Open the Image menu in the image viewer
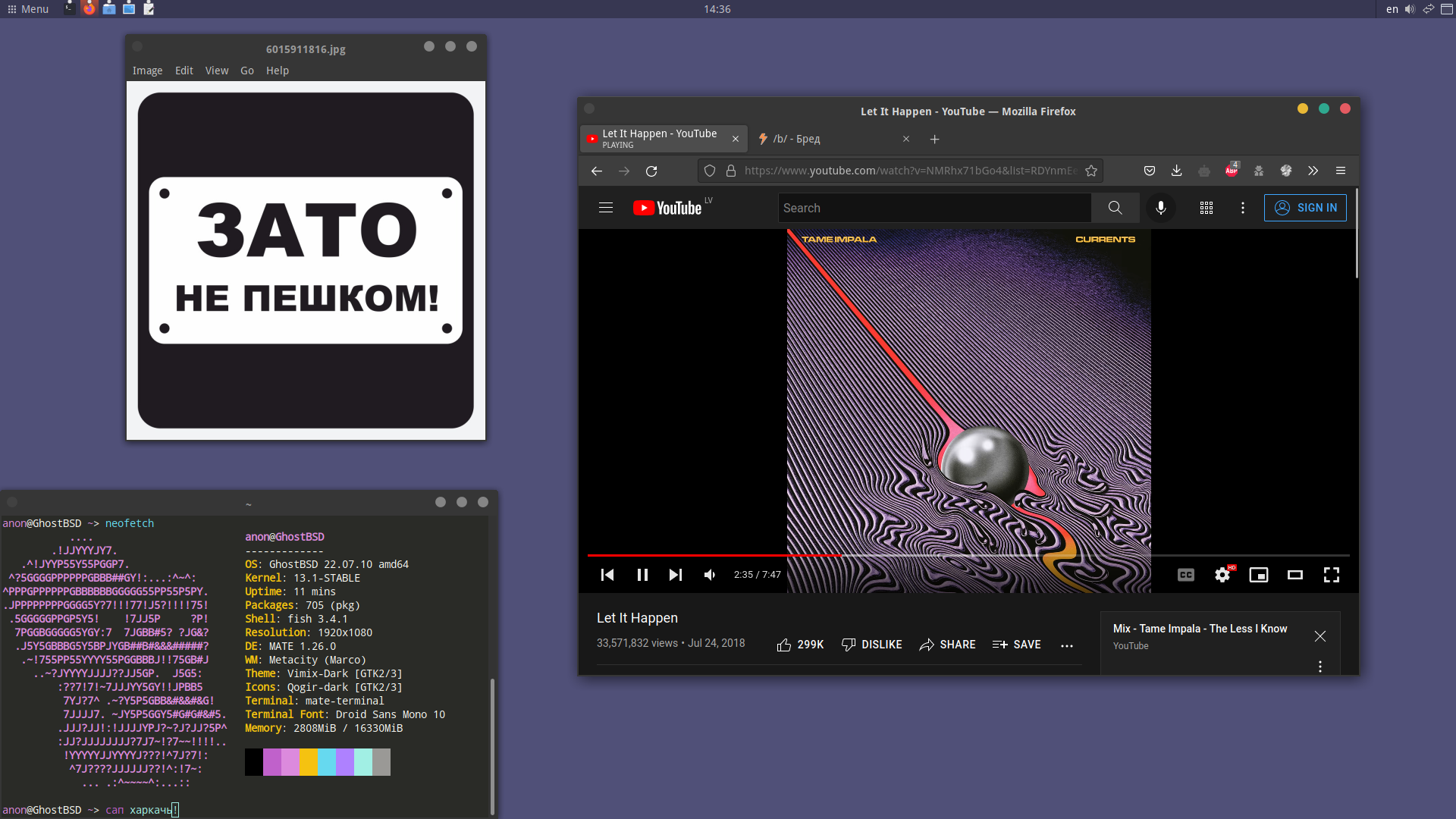Screen dimensions: 1456x819 147,71
